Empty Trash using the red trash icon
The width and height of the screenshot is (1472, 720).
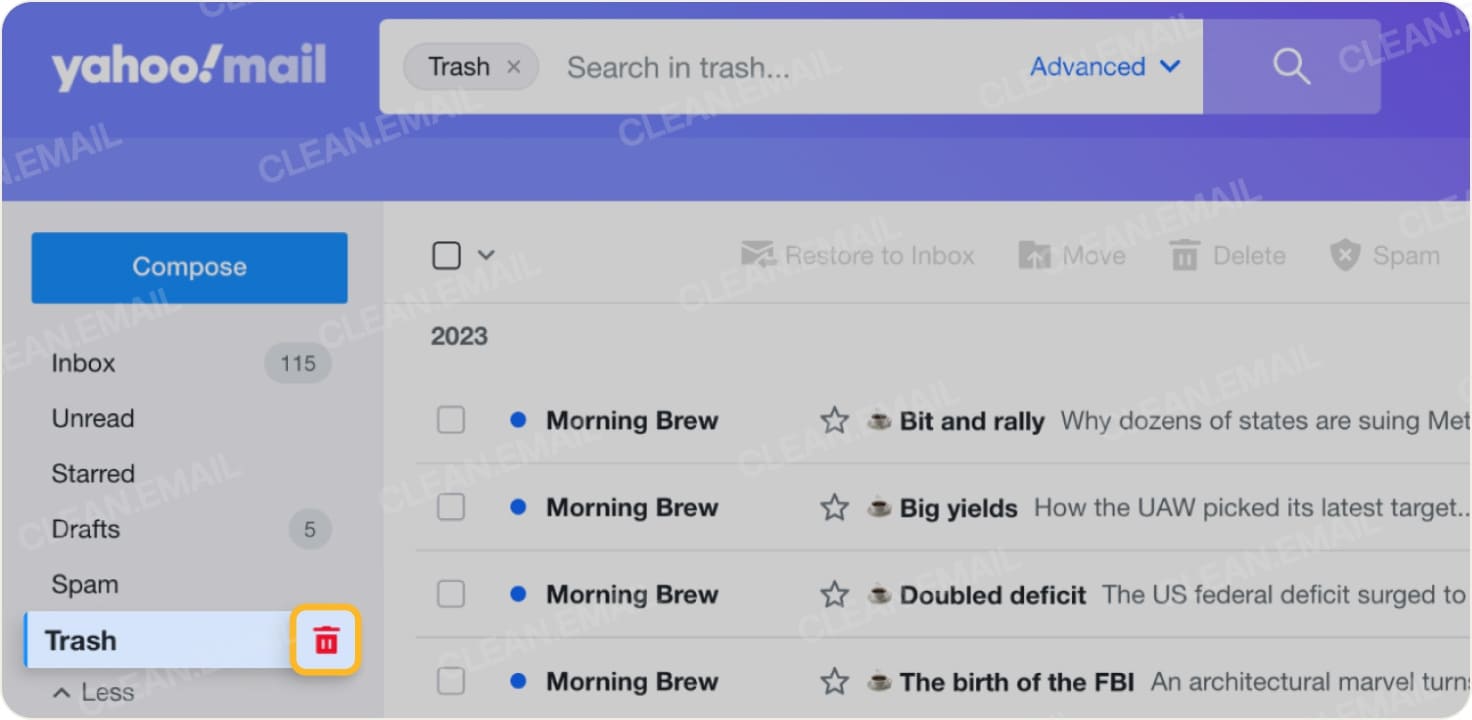(x=325, y=640)
